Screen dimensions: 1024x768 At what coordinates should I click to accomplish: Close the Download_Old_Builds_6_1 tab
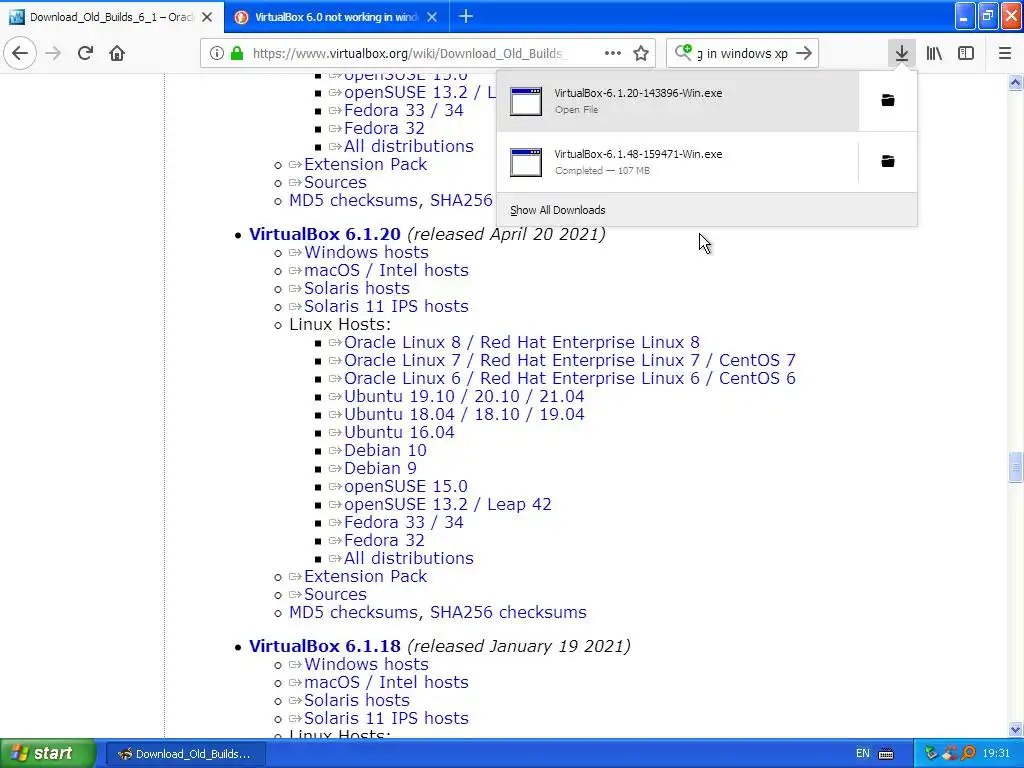(207, 17)
